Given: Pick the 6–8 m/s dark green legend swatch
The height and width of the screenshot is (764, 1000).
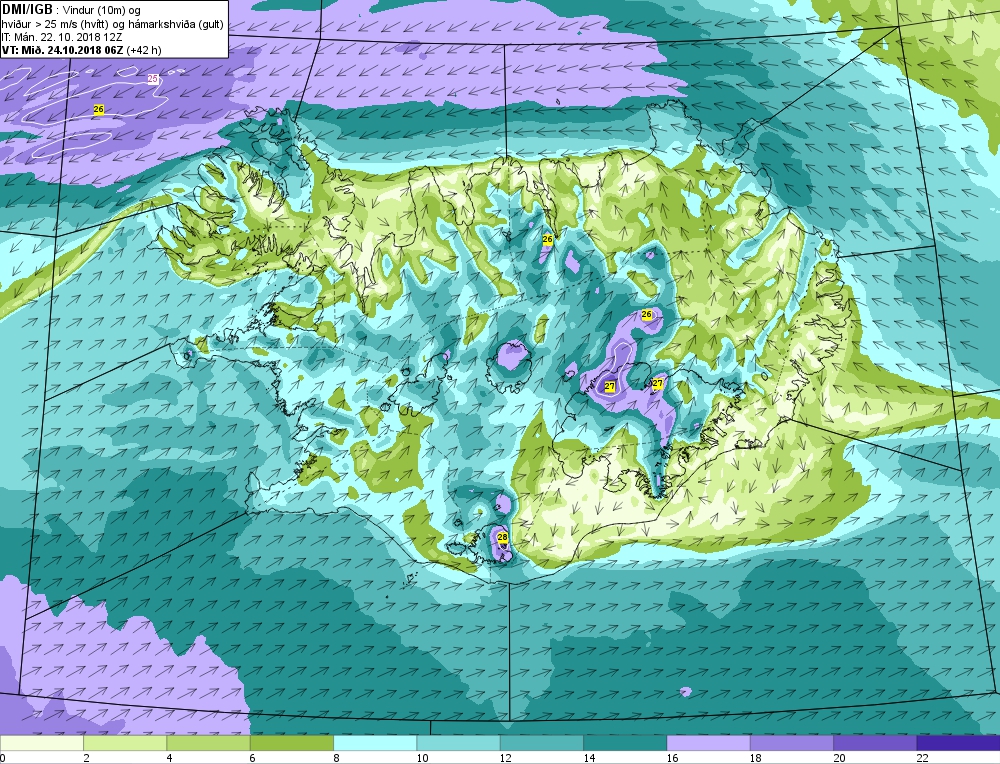Looking at the screenshot, I should 291,743.
